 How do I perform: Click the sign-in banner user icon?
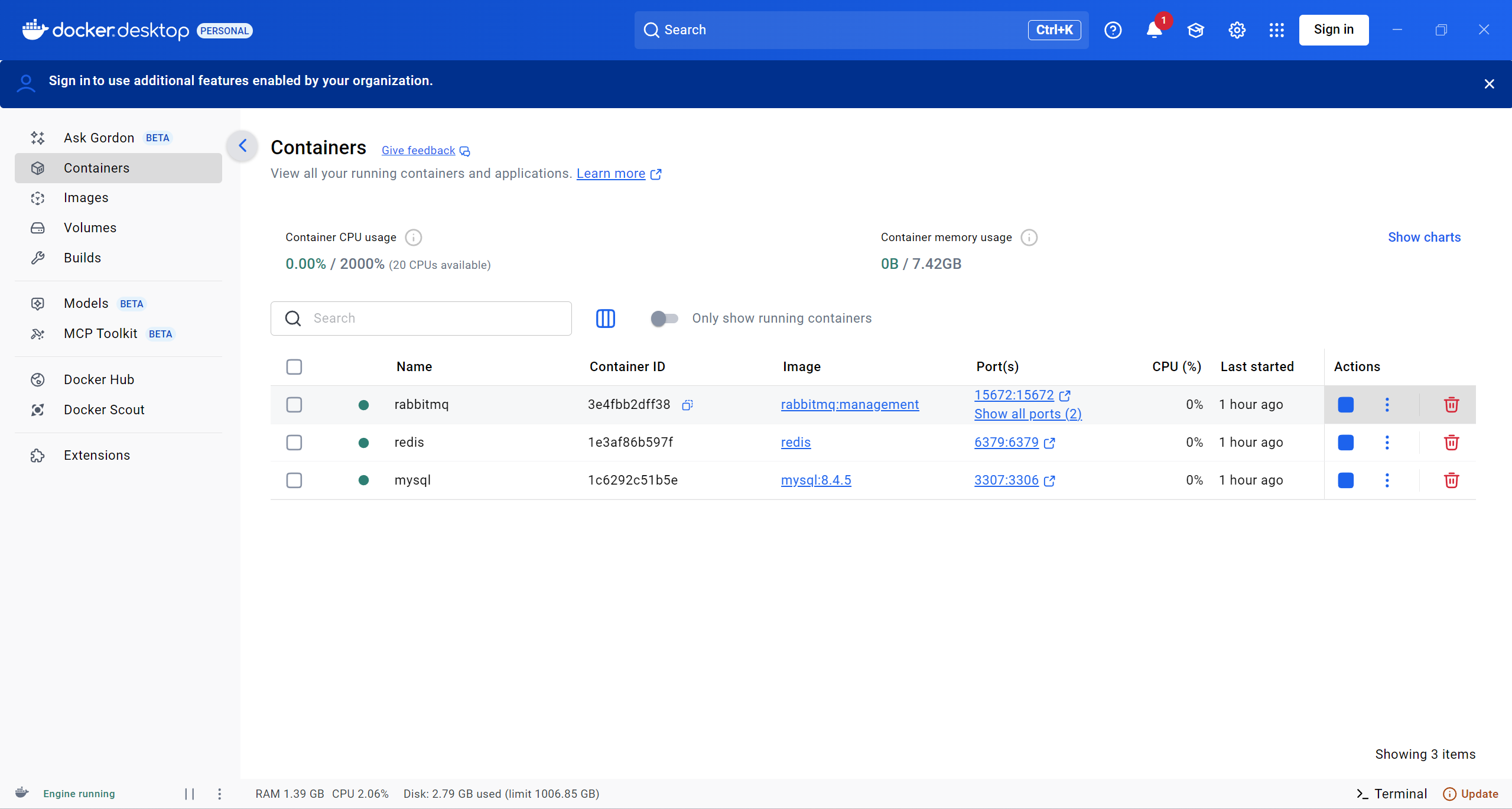[26, 83]
